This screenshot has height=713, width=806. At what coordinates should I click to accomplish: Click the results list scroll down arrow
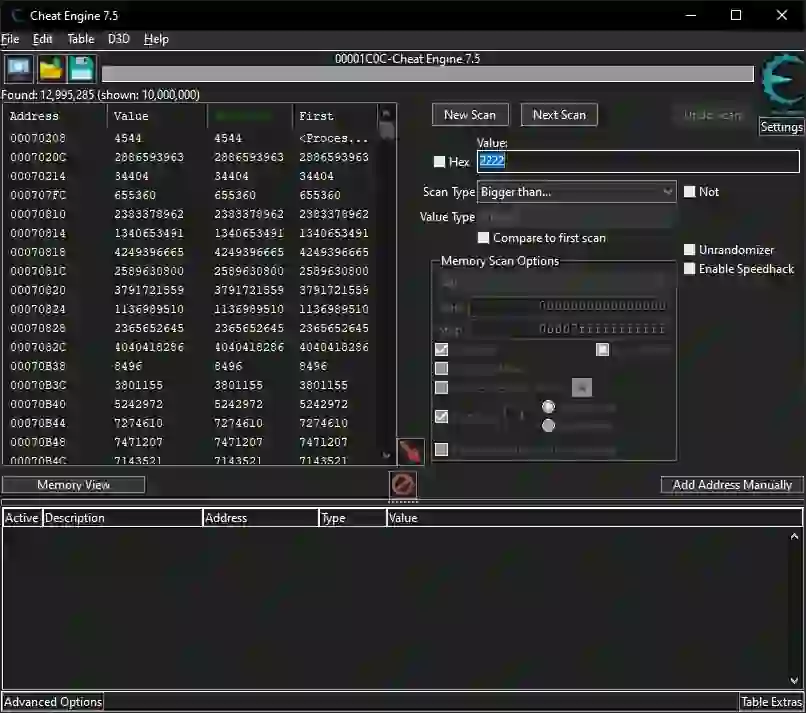coord(387,455)
